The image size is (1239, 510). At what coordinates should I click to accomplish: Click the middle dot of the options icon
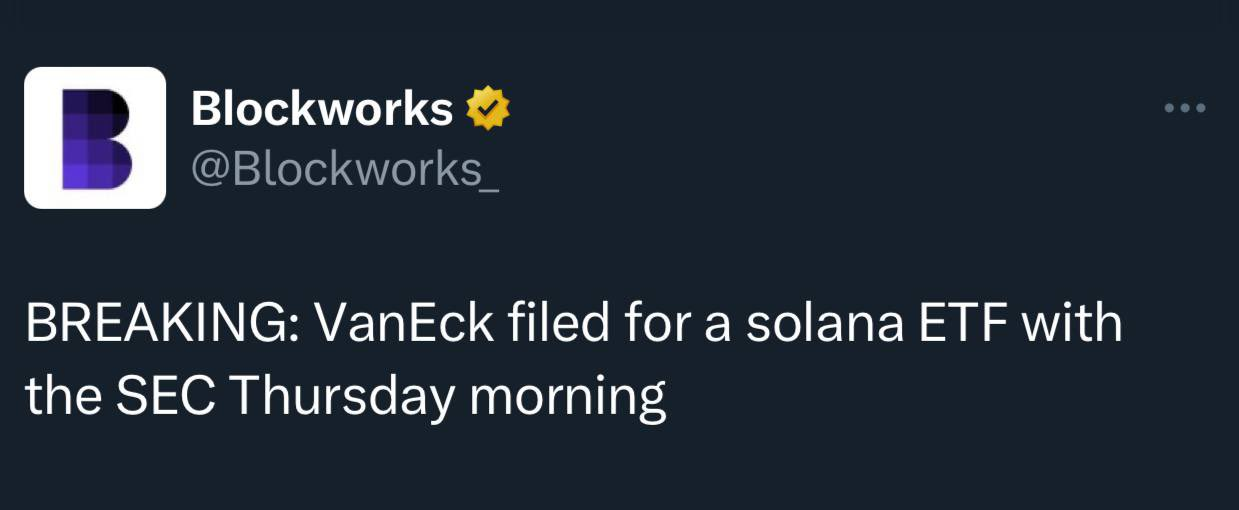[x=1186, y=108]
